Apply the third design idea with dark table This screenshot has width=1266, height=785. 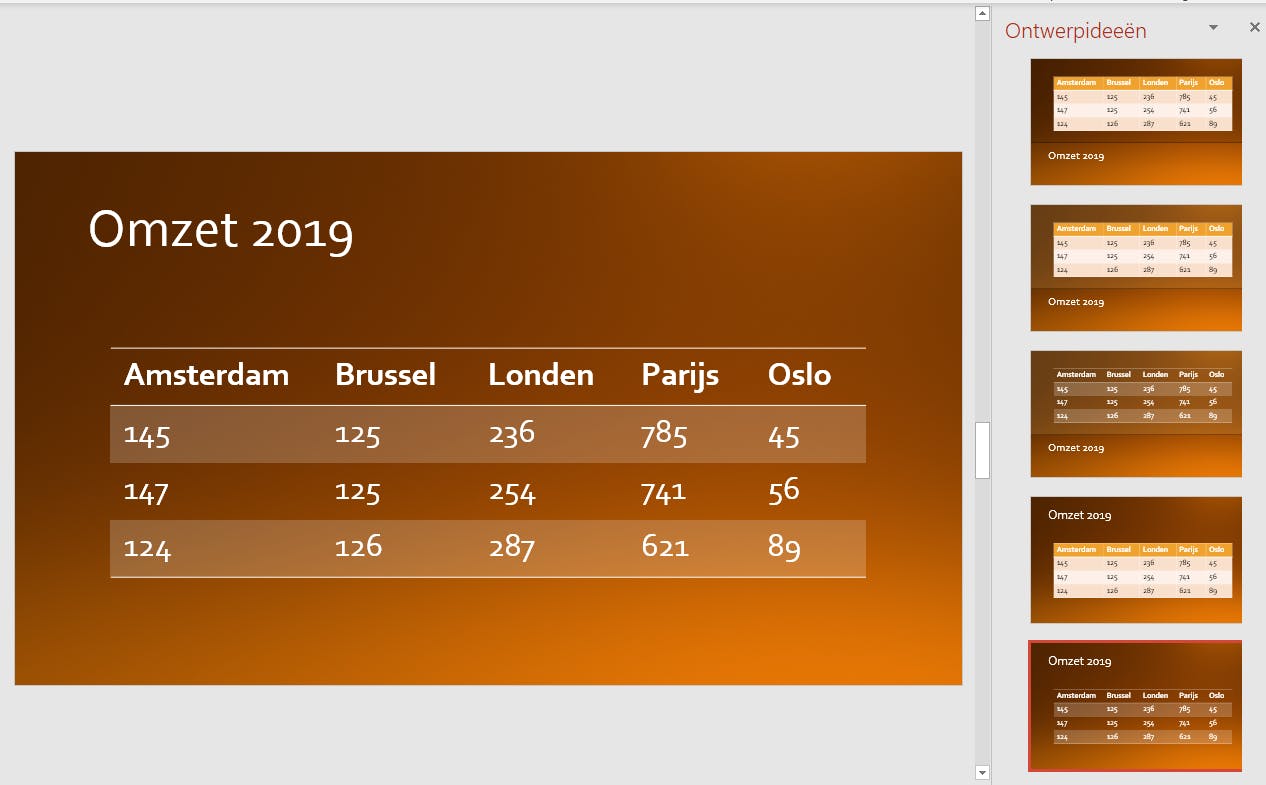(1136, 414)
